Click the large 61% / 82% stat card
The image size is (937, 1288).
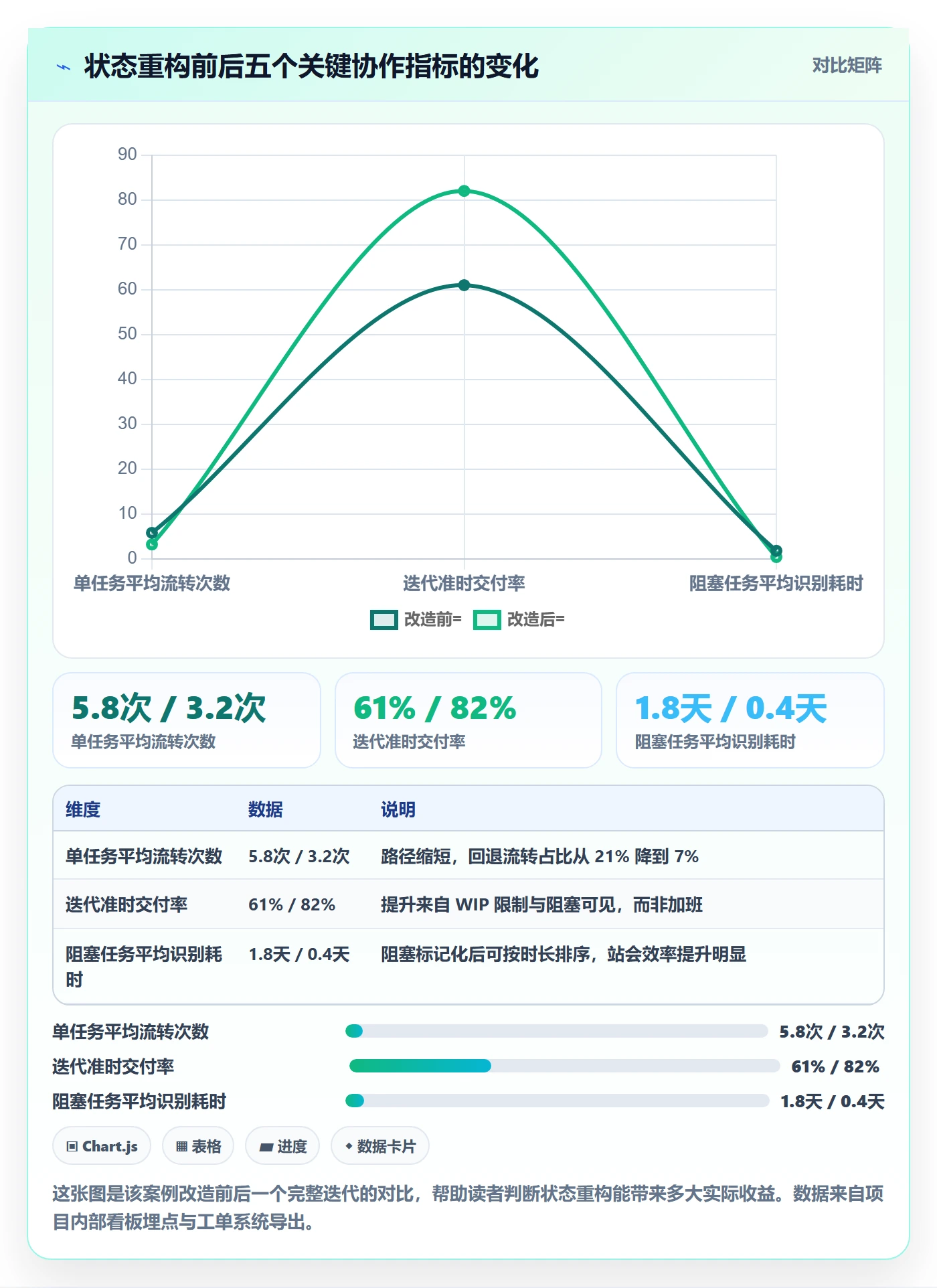(468, 720)
